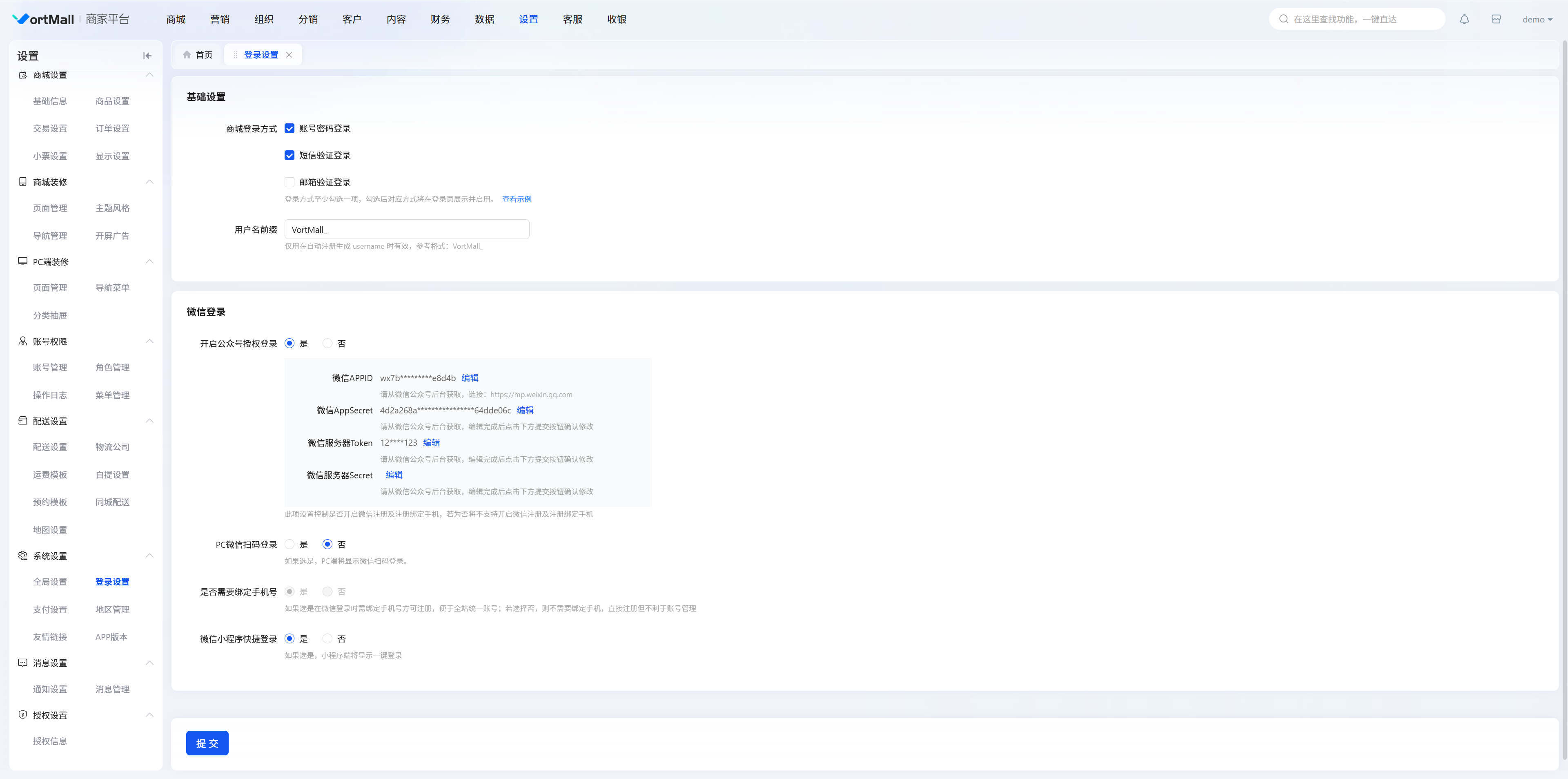The height and width of the screenshot is (779, 1568).
Task: Click the notification bell icon
Action: tap(1464, 20)
